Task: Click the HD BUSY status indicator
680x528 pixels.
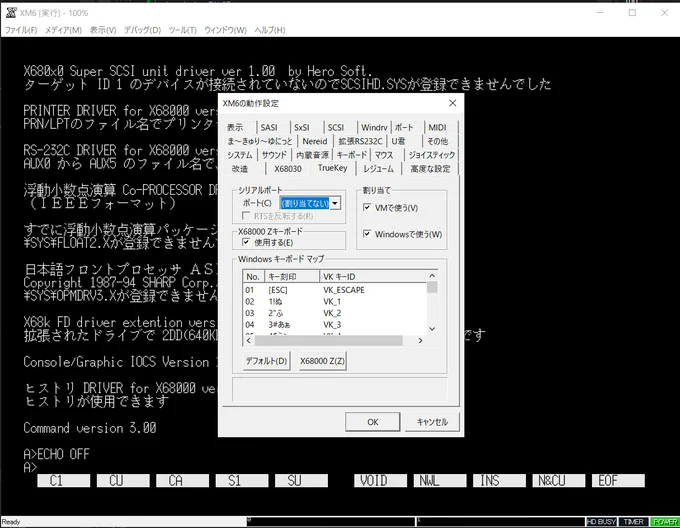Action: (601, 522)
